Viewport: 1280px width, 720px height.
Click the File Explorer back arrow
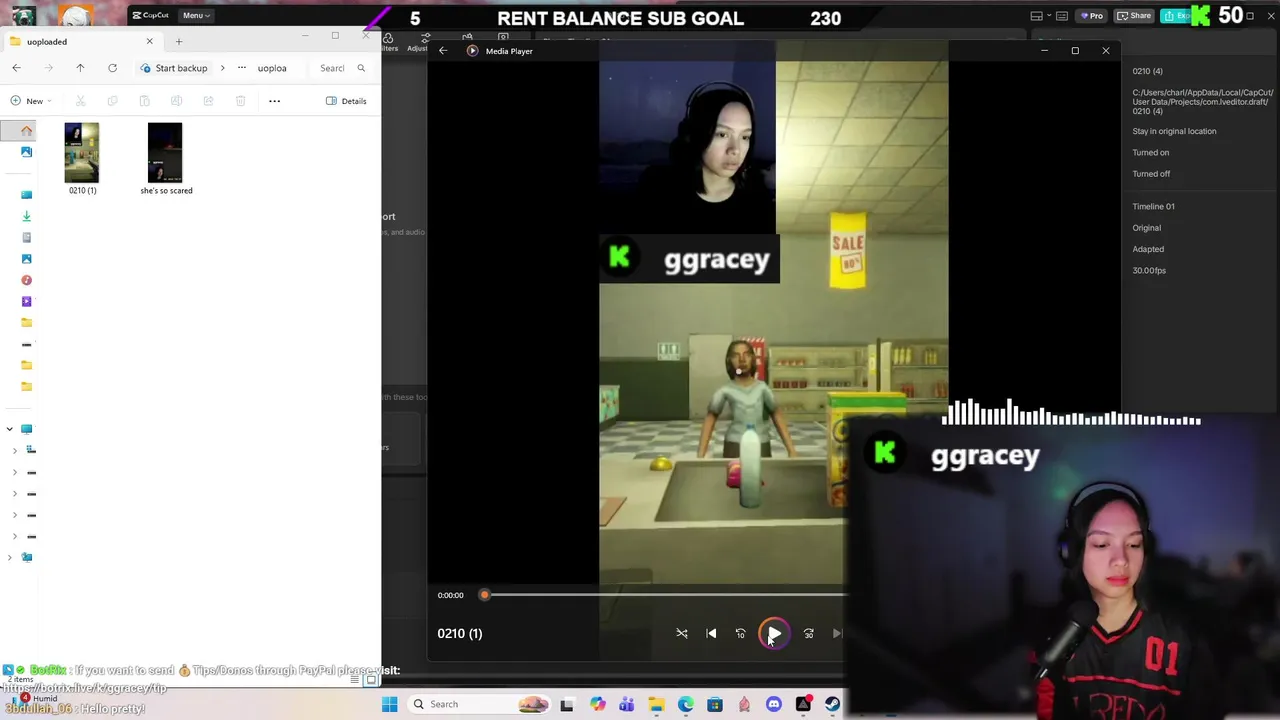tap(16, 68)
